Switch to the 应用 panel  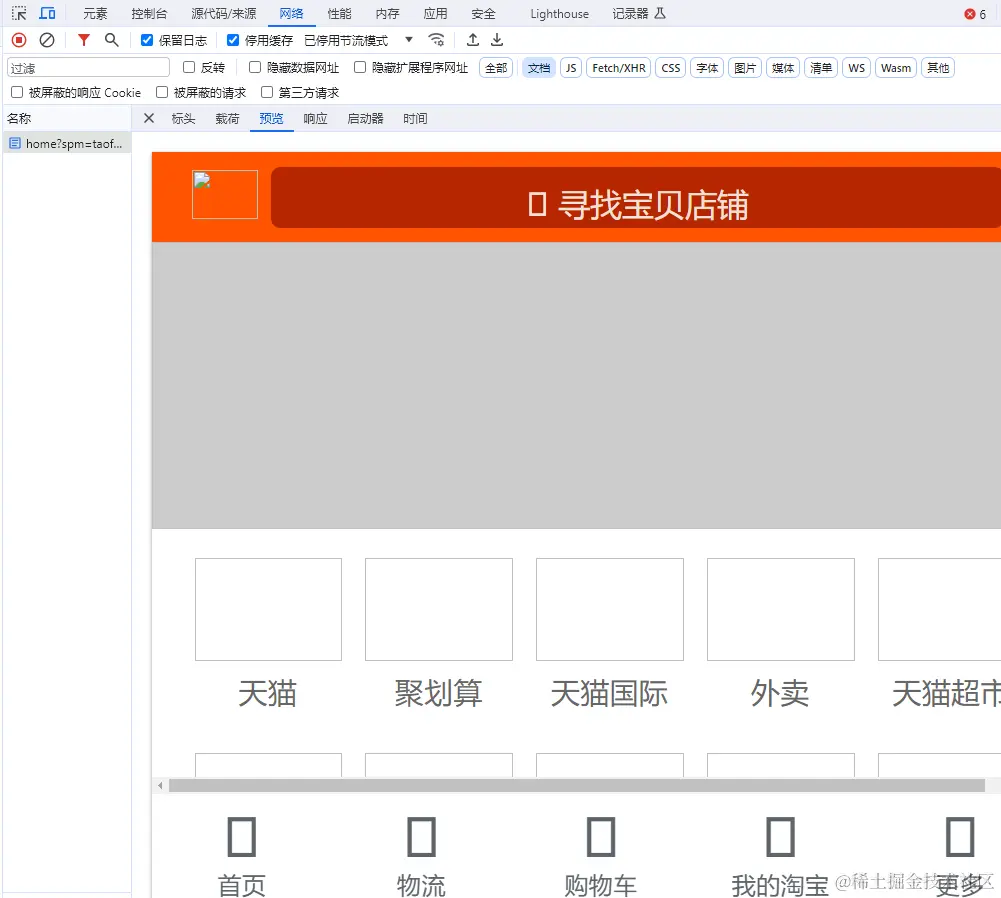[x=435, y=13]
